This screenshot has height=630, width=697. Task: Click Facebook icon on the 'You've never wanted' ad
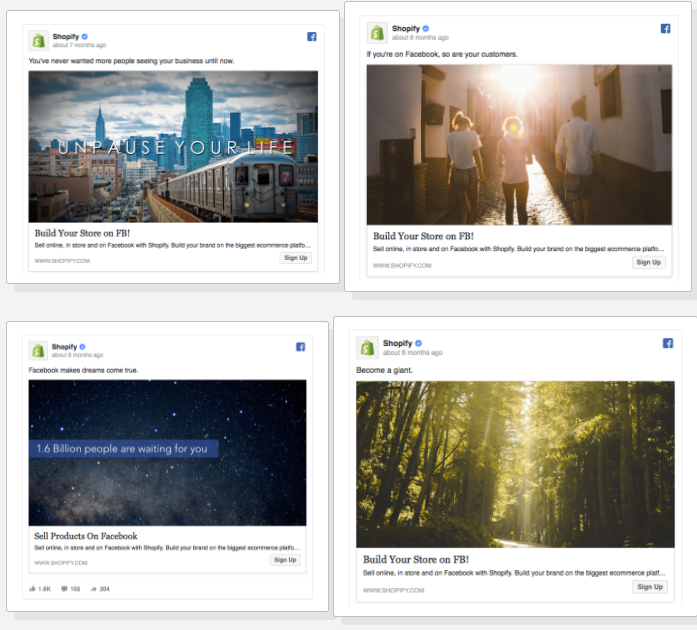tap(312, 36)
